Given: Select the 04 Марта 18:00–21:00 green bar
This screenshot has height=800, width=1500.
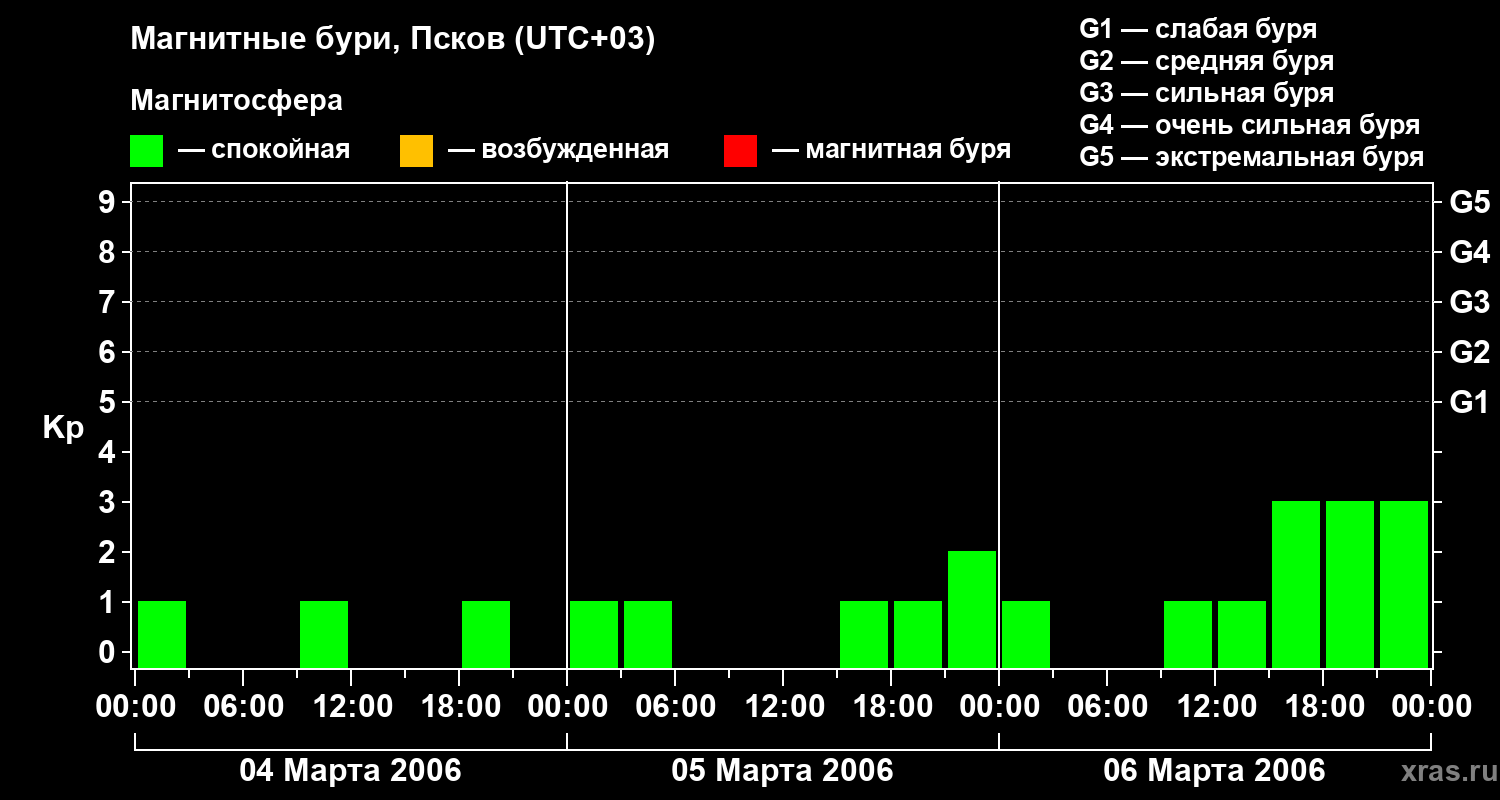Looking at the screenshot, I should pos(486,634).
